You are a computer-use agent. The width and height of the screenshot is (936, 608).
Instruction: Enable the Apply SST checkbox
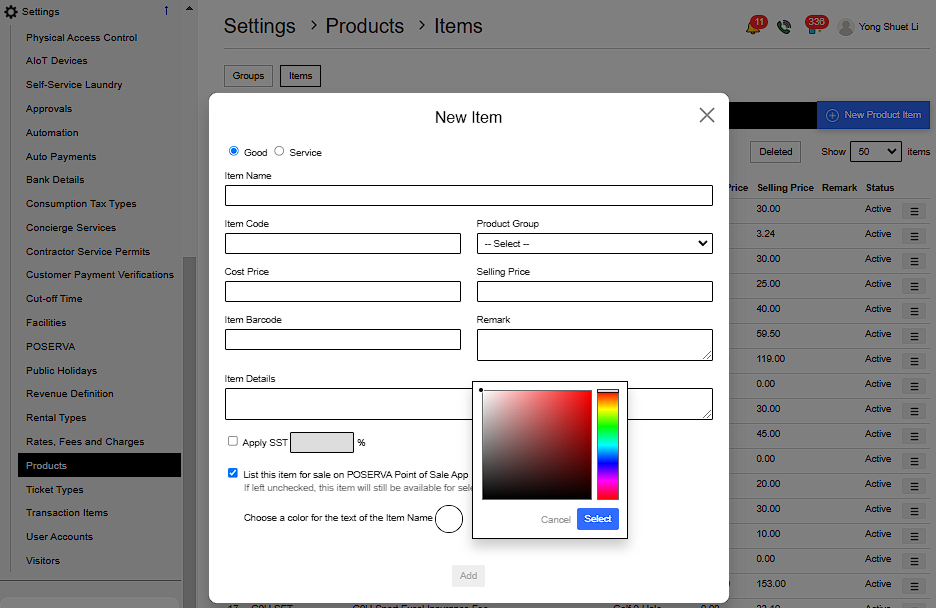tap(233, 441)
